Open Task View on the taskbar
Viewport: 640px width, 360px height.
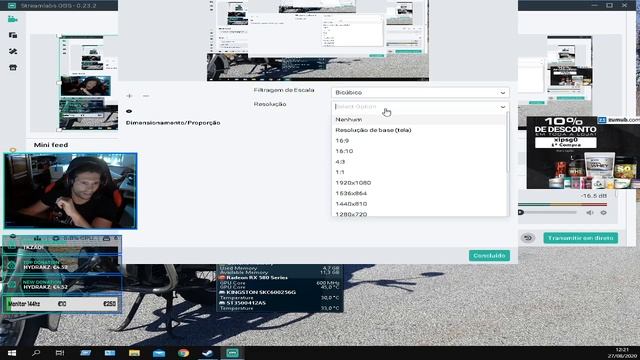click(60, 353)
